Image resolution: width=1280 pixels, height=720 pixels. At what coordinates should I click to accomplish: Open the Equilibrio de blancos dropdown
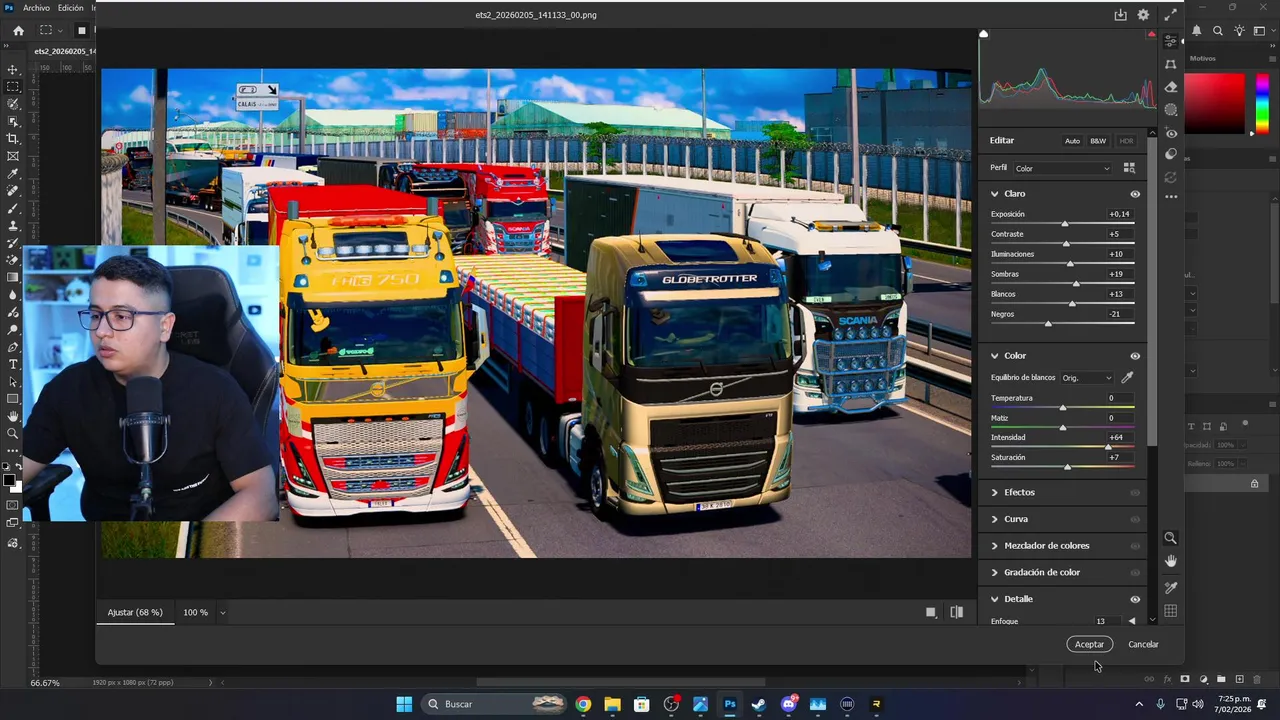pos(1087,378)
